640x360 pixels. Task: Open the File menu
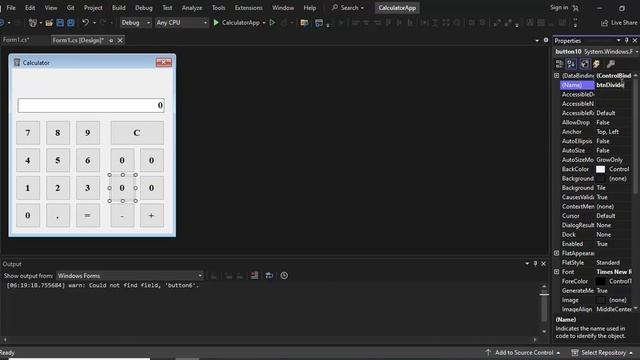[11, 8]
